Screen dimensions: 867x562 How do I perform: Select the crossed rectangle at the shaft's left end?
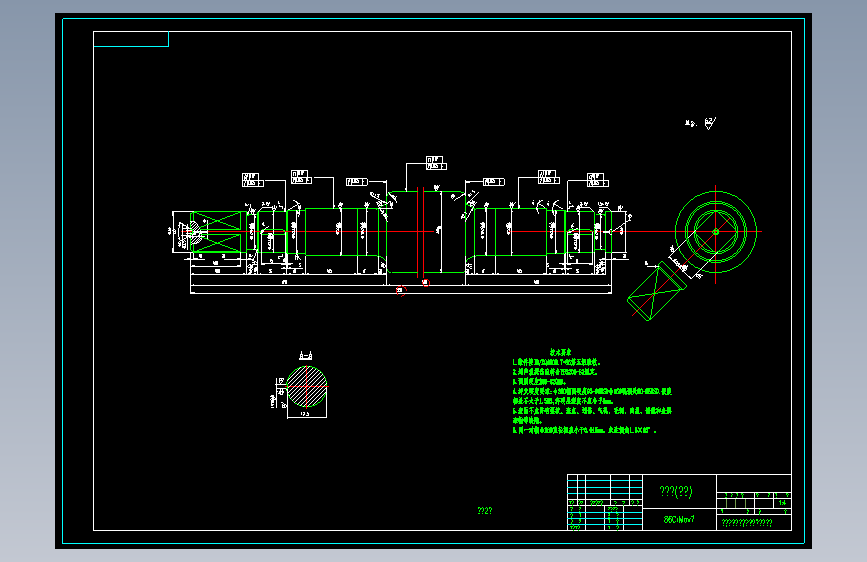[218, 232]
